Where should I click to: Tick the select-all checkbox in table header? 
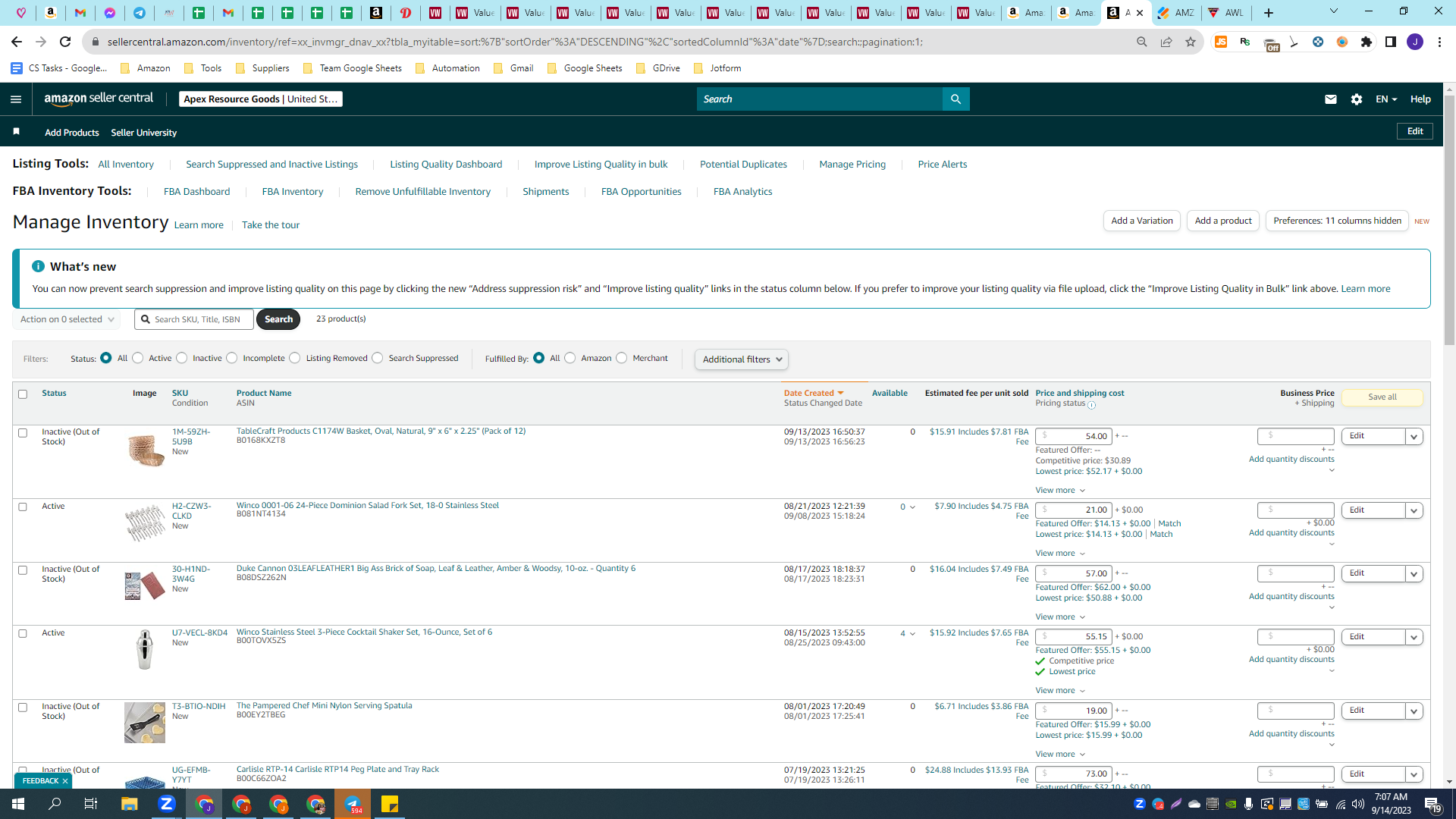23,394
